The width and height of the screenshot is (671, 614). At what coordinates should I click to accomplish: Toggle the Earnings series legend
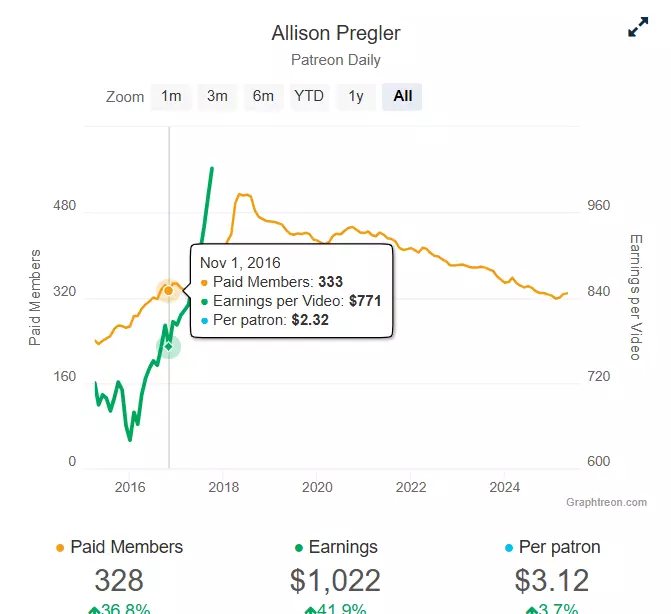(x=336, y=547)
